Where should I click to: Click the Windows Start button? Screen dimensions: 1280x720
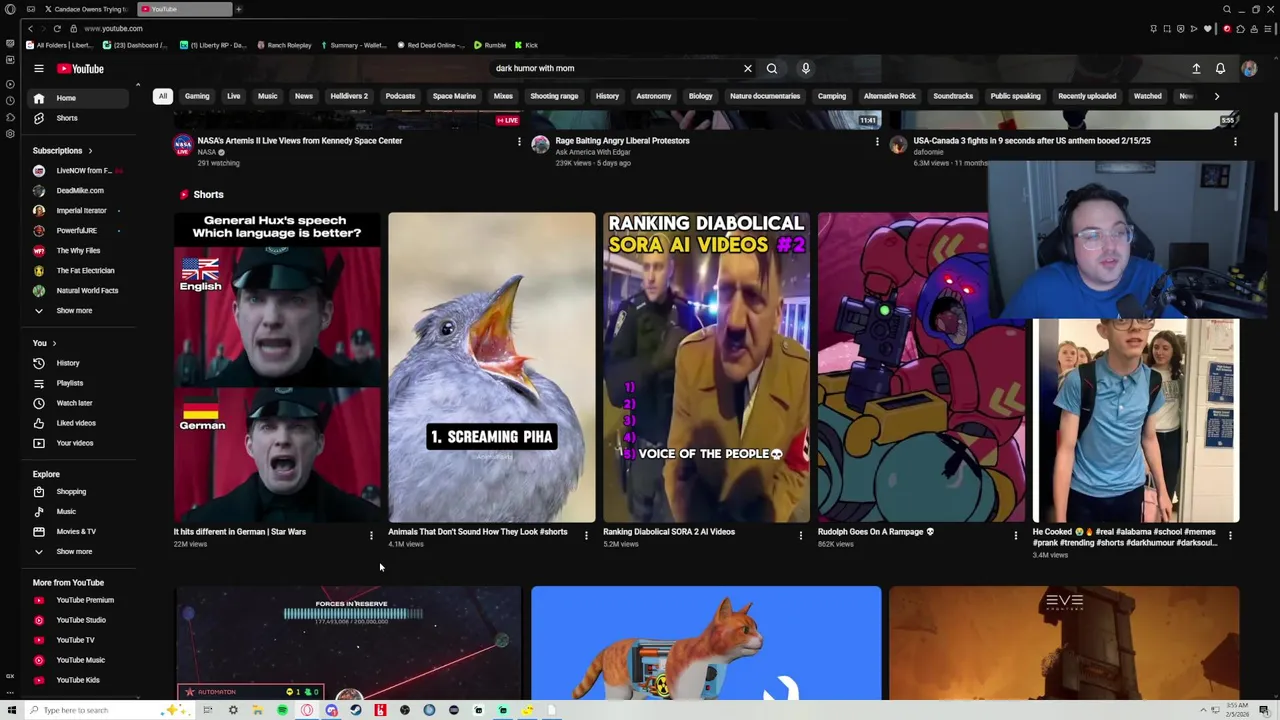12,710
